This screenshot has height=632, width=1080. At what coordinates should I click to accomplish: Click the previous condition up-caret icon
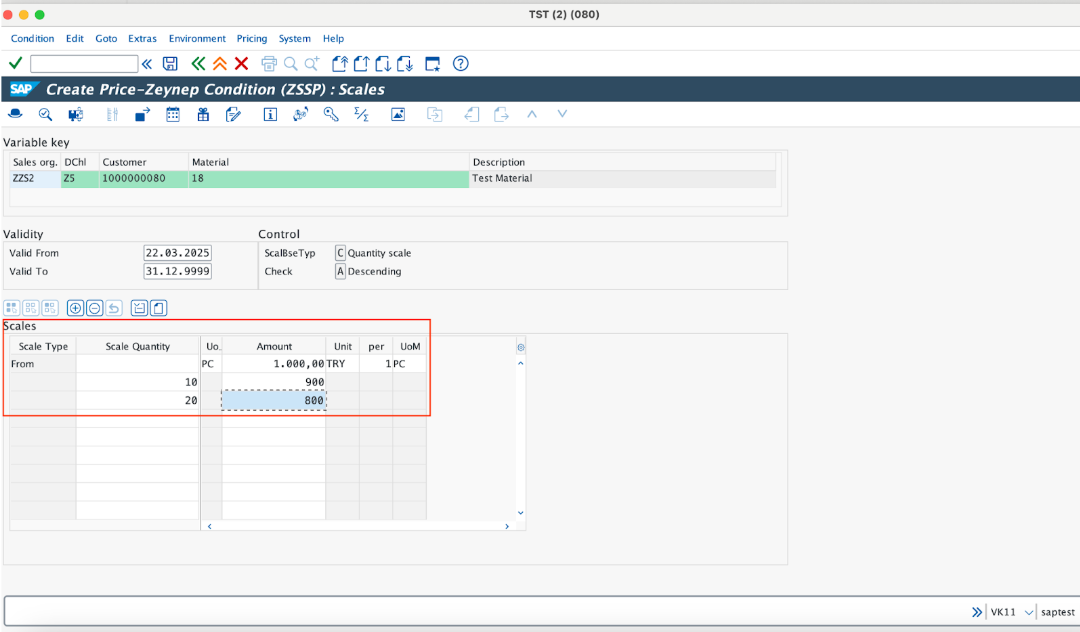pyautogui.click(x=532, y=114)
